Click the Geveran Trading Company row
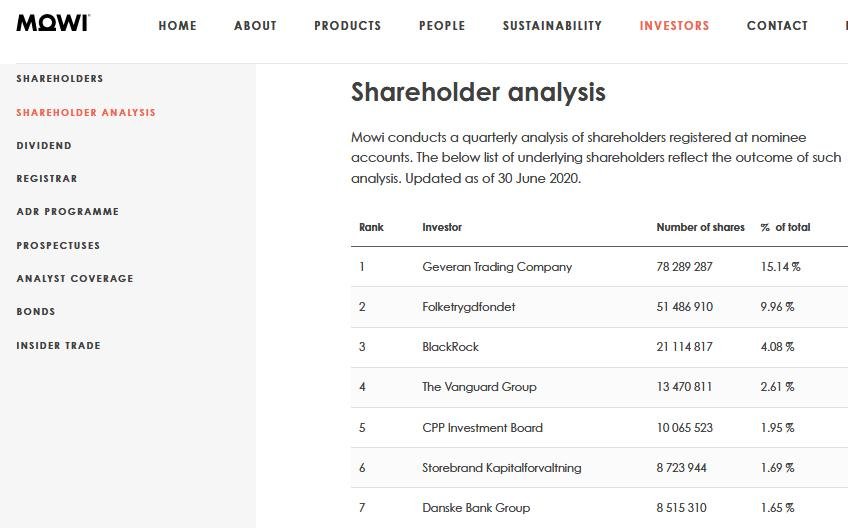Viewport: 848px width, 528px height. click(497, 267)
